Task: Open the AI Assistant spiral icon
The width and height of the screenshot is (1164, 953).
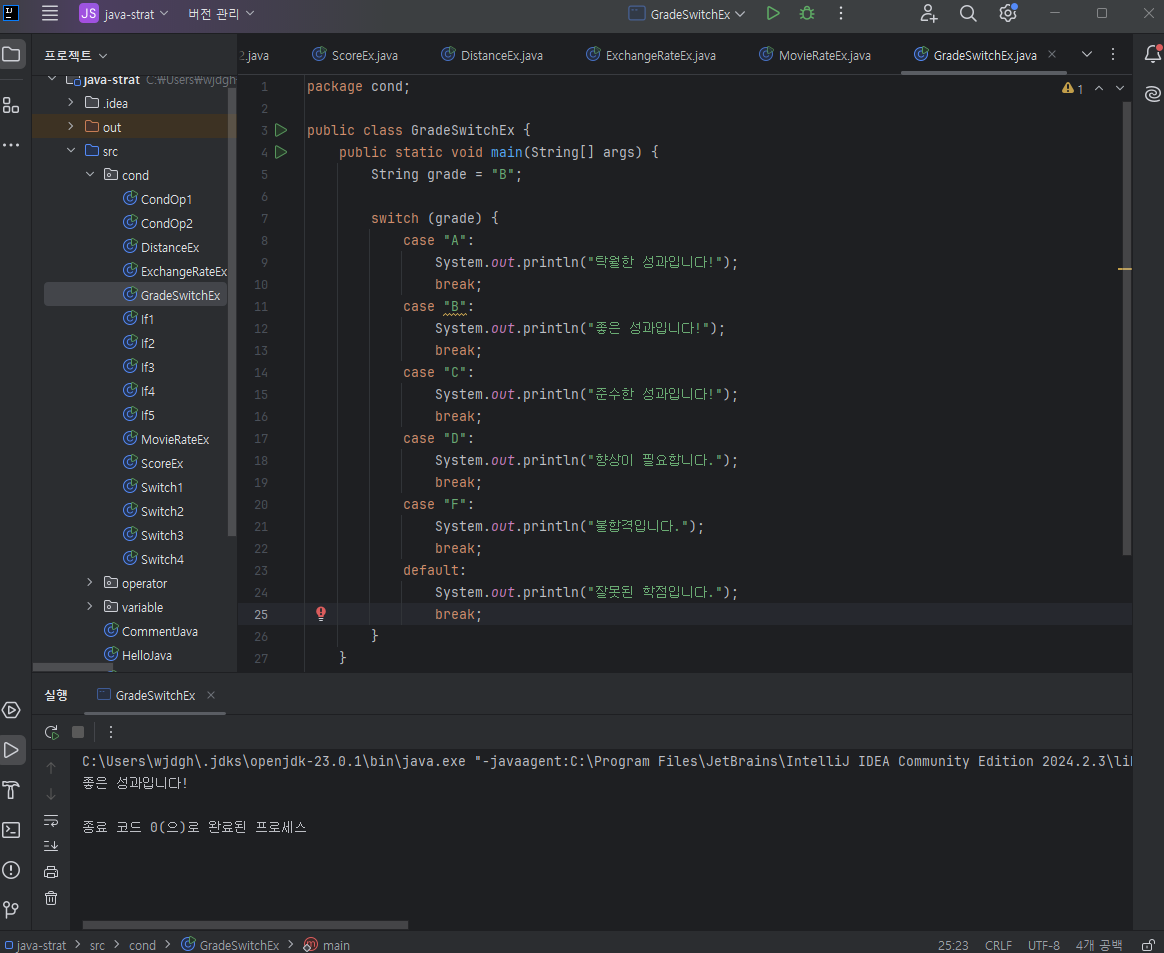Action: click(1152, 94)
